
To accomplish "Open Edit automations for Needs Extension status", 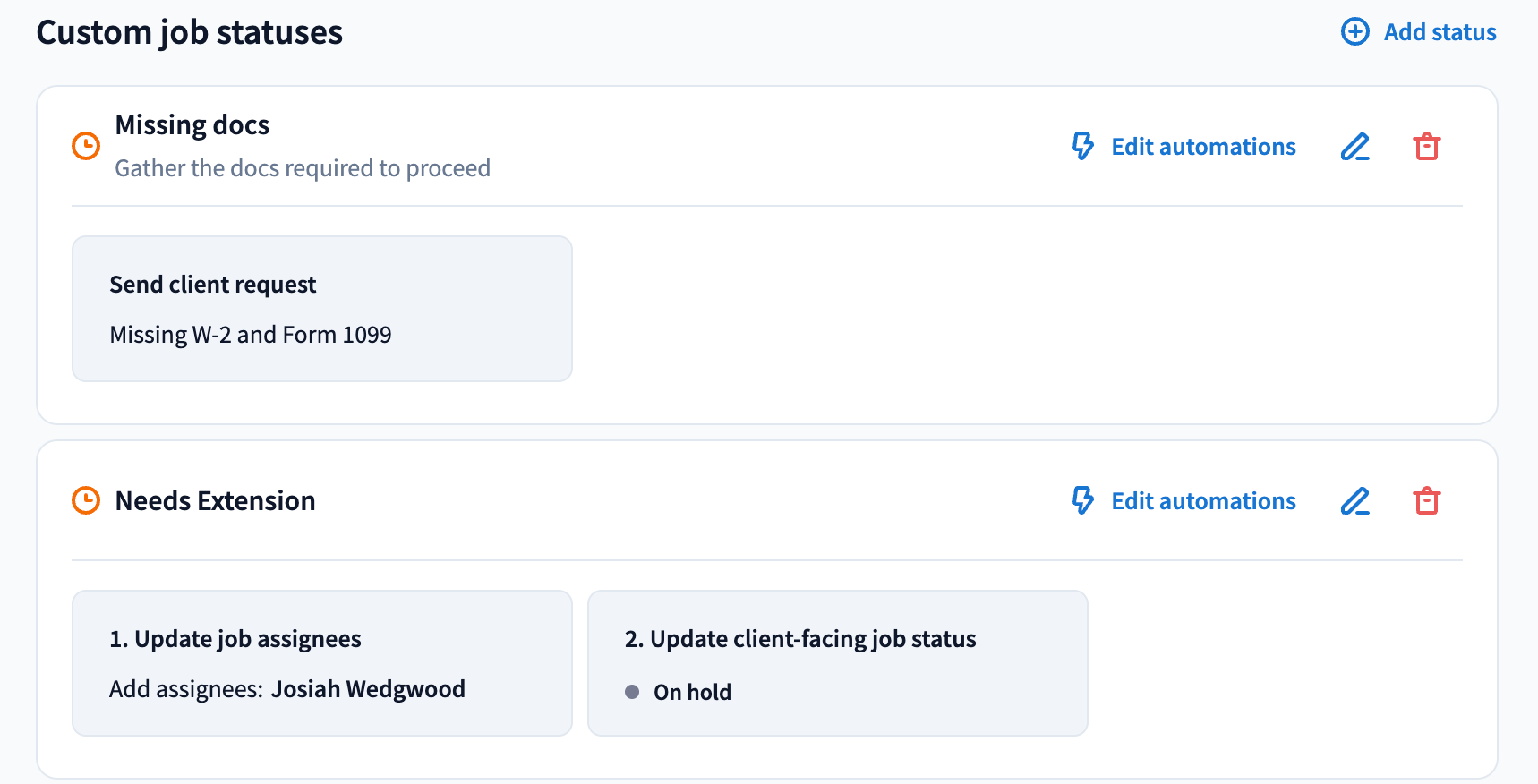I will click(x=1203, y=501).
